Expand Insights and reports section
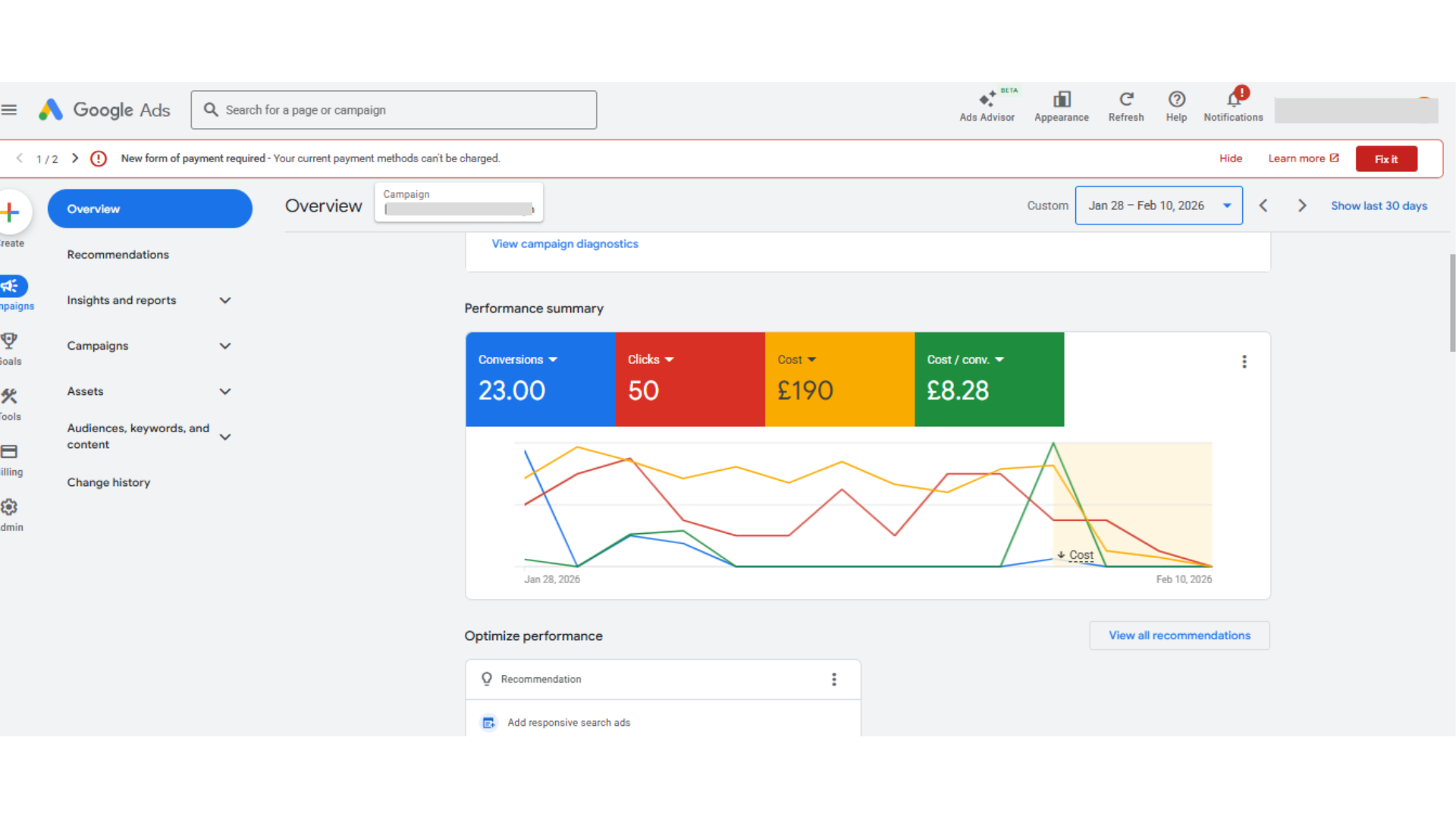This screenshot has height=819, width=1456. tap(224, 300)
